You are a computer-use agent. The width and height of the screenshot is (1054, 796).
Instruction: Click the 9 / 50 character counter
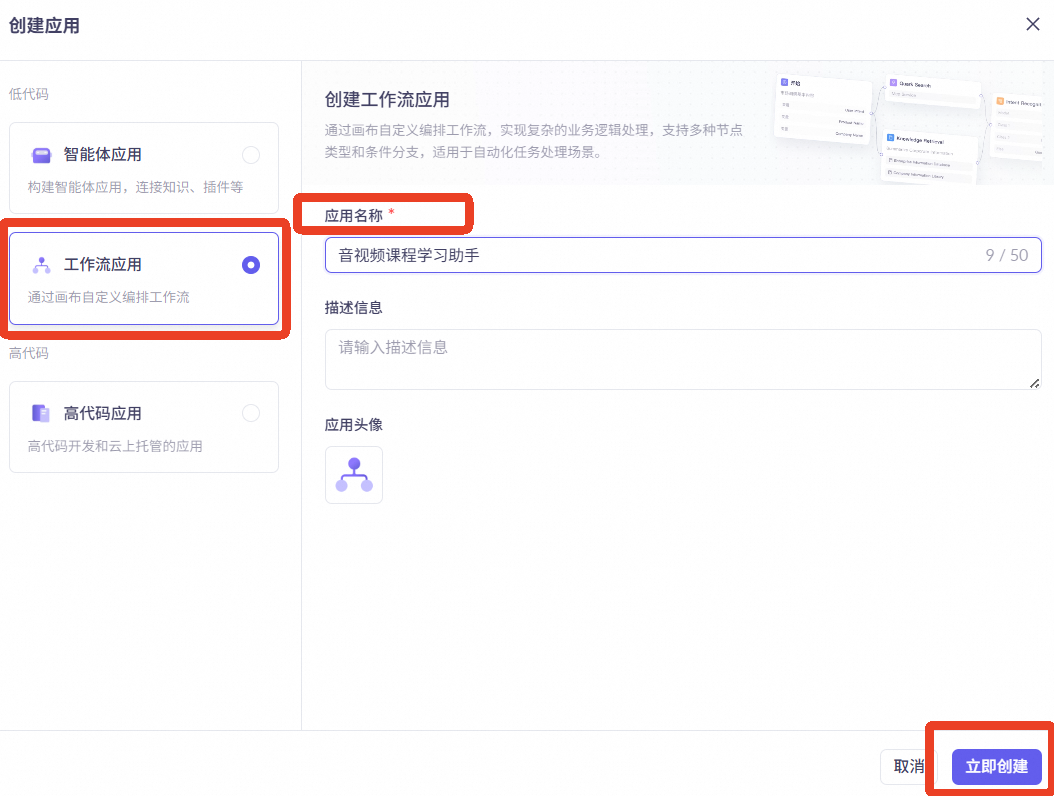(x=1006, y=255)
